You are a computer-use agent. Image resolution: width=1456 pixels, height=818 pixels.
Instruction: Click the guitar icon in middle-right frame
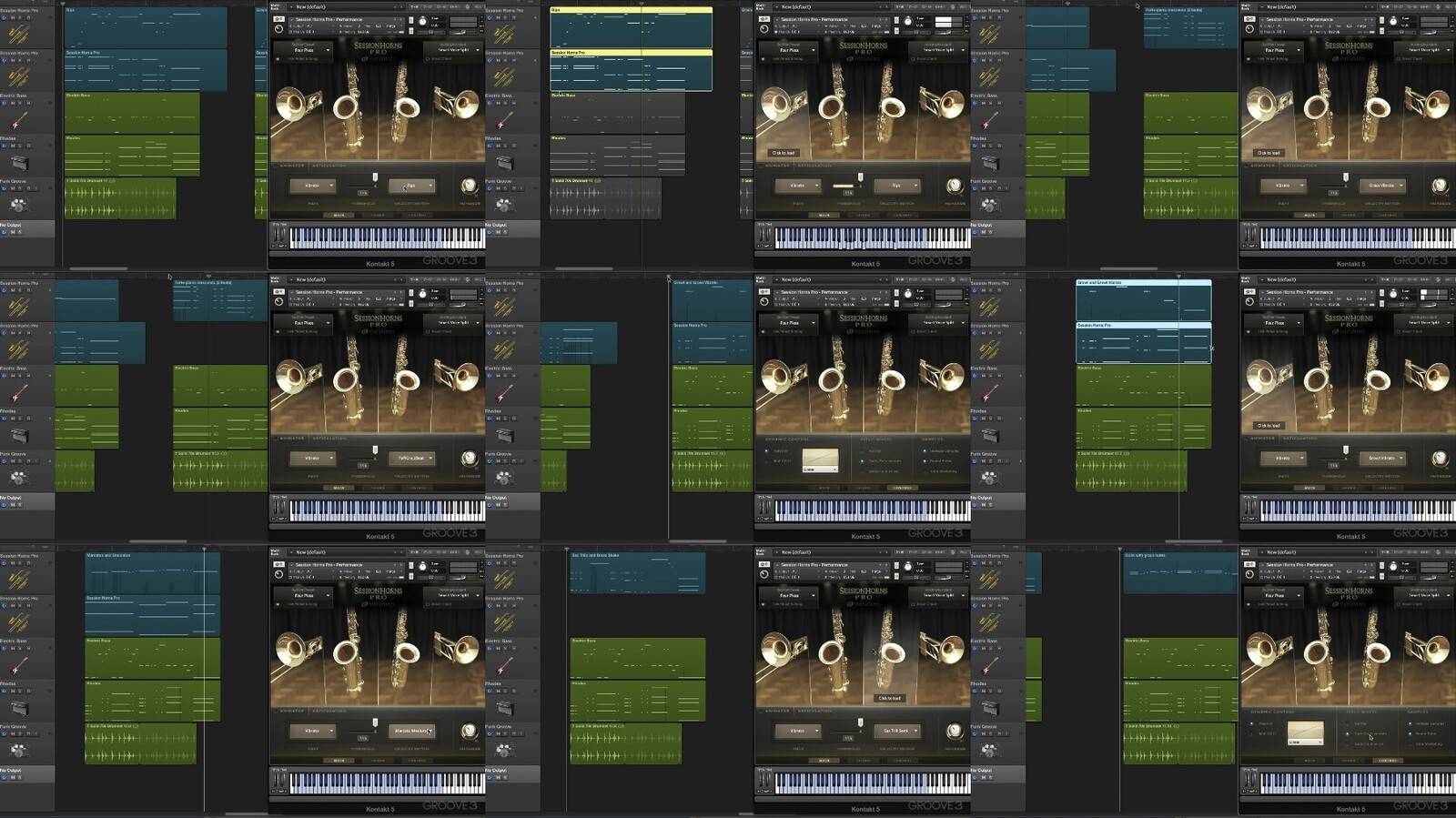[x=989, y=393]
